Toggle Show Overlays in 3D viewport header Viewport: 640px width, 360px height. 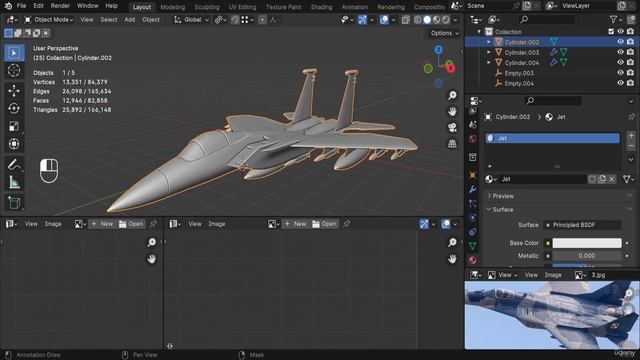click(384, 20)
